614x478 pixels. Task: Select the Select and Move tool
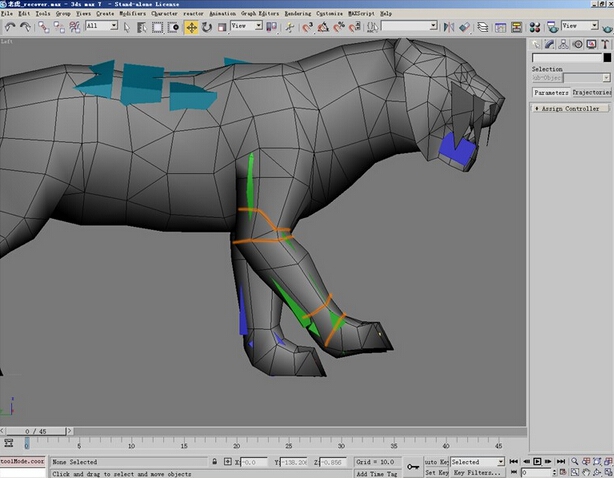[191, 27]
